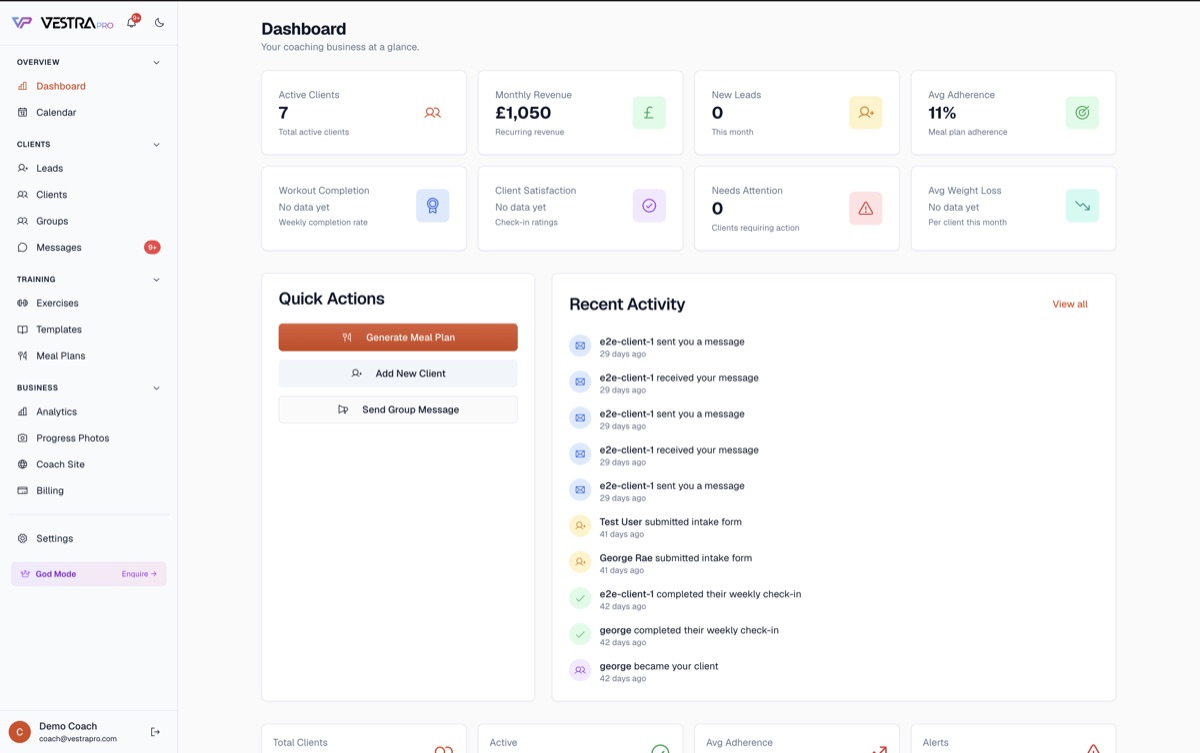Click Test User intake form icon
The width and height of the screenshot is (1200, 753).
pyautogui.click(x=580, y=526)
